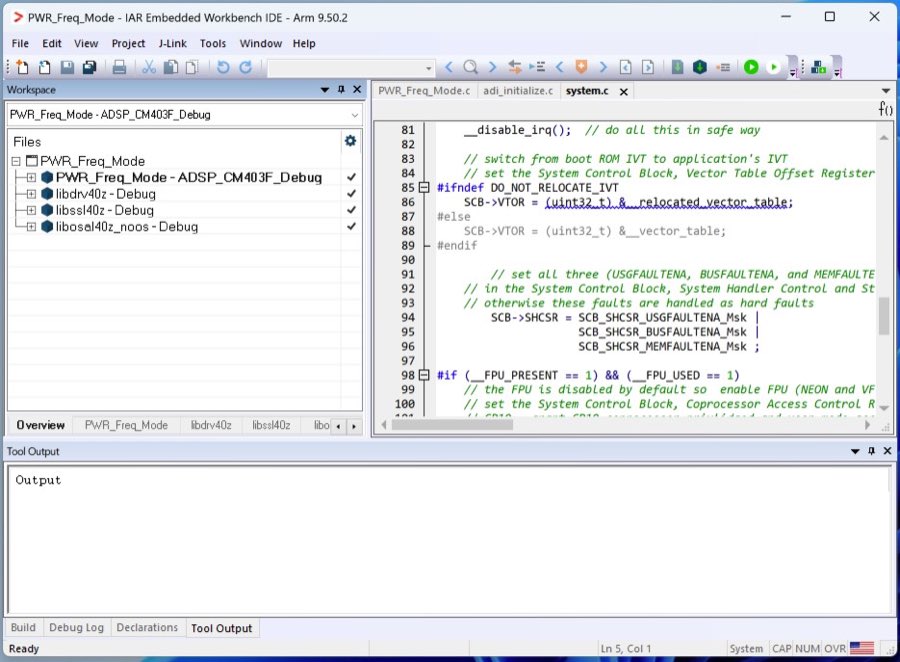Jump to next bookmark
900x662 pixels.
pyautogui.click(x=603, y=67)
